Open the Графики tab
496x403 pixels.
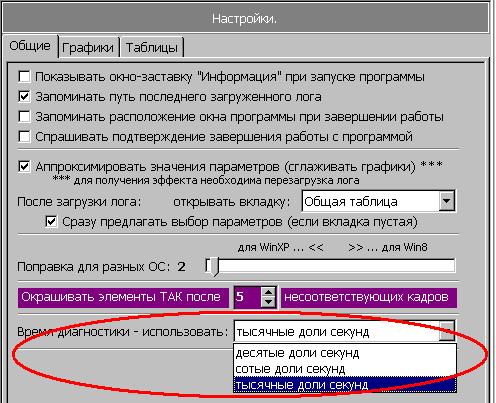[88, 48]
